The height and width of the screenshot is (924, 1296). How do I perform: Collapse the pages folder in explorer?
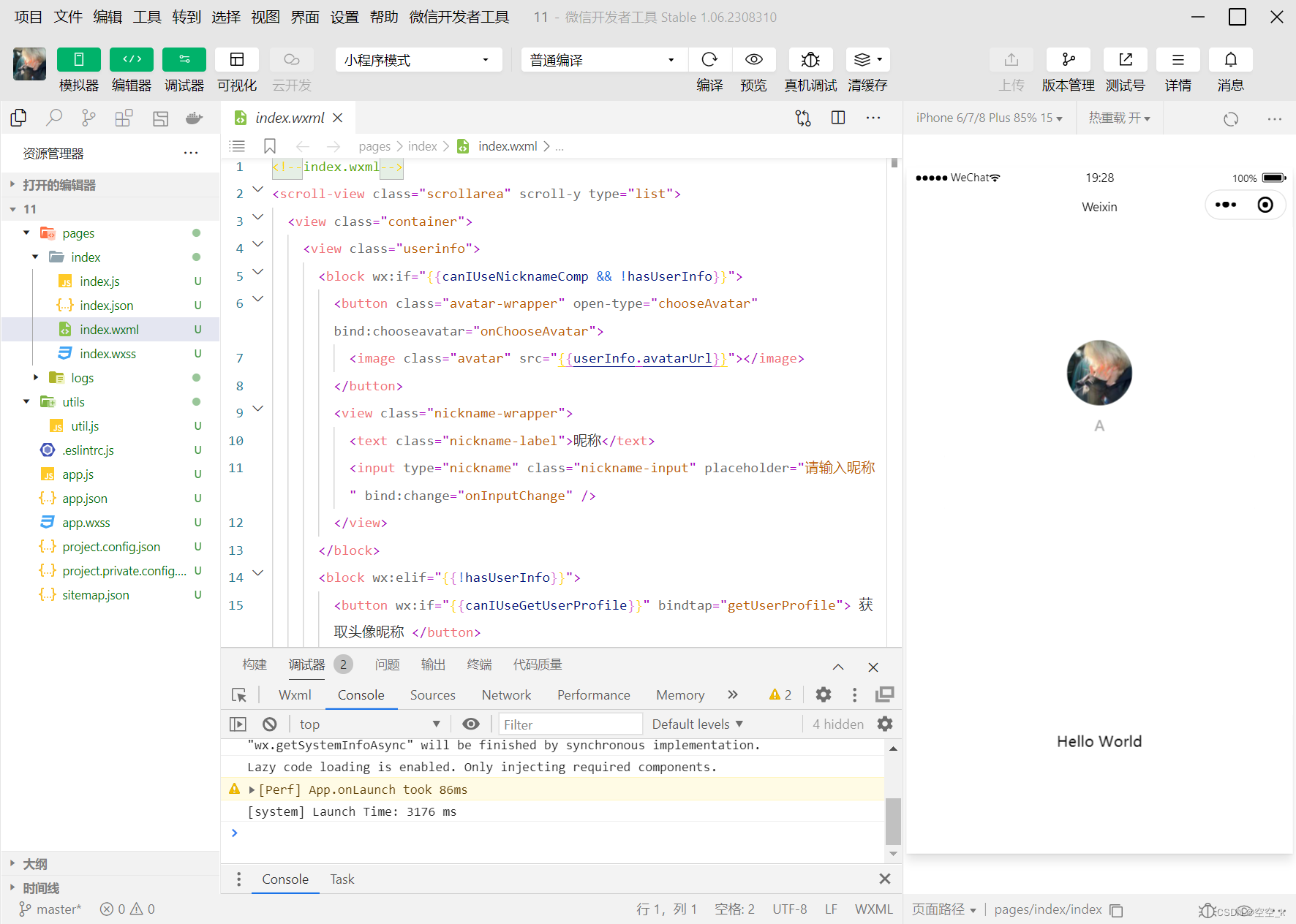coord(26,233)
